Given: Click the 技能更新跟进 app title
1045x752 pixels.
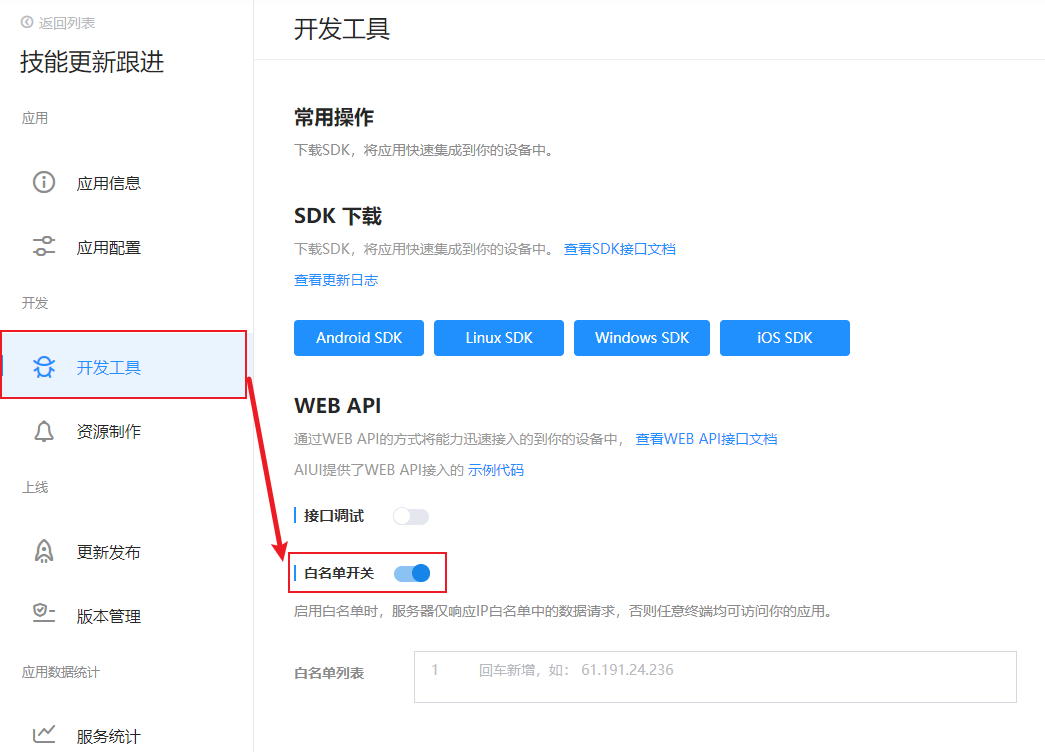Looking at the screenshot, I should point(92,62).
